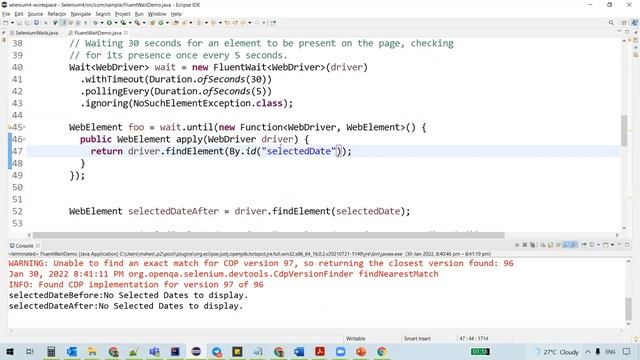Viewport: 640px width, 360px height.
Task: Collapse the fold marker on line 45
Action: pyautogui.click(x=24, y=127)
